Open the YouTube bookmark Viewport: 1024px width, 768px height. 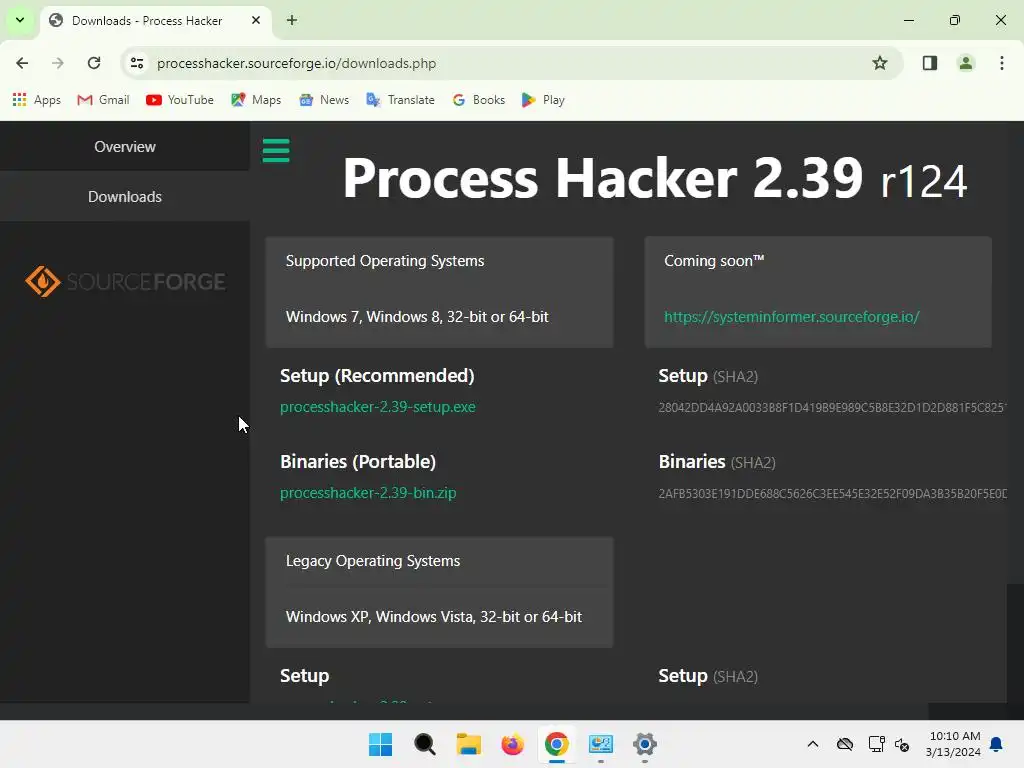point(180,100)
